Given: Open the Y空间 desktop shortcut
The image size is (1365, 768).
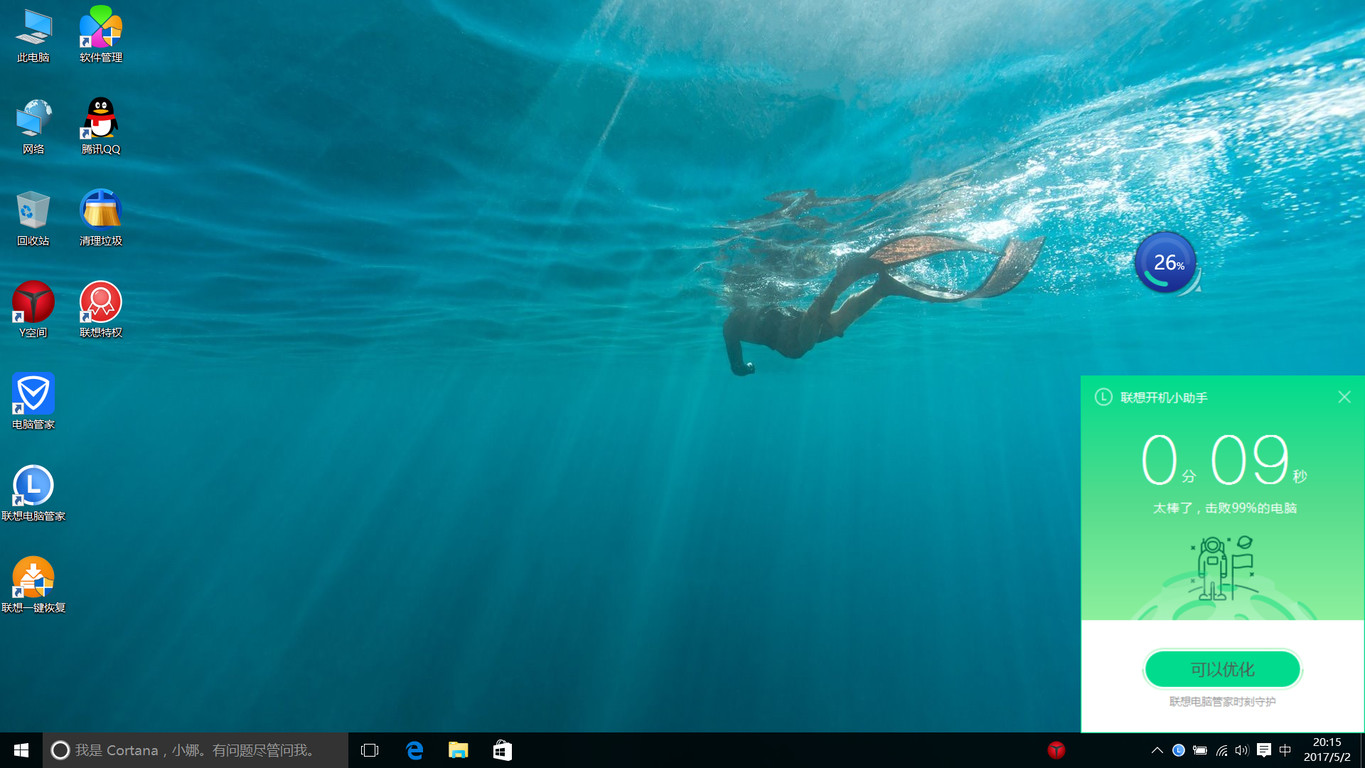Looking at the screenshot, I should pos(33,310).
